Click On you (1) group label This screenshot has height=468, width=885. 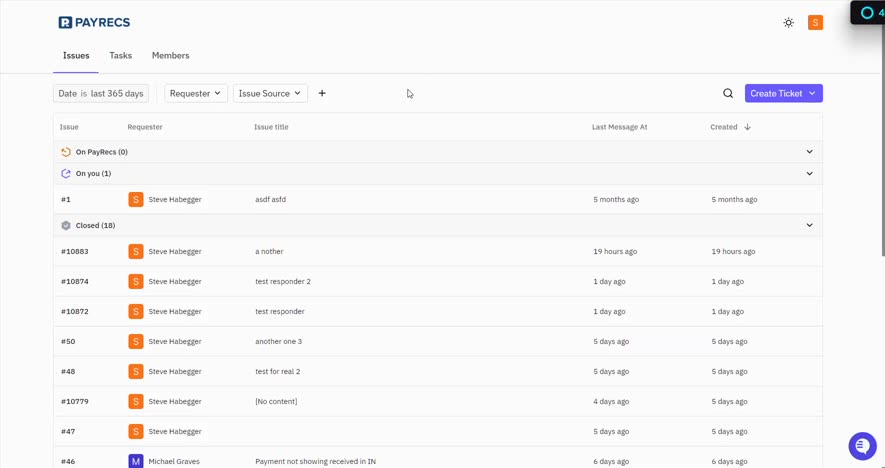[x=93, y=173]
